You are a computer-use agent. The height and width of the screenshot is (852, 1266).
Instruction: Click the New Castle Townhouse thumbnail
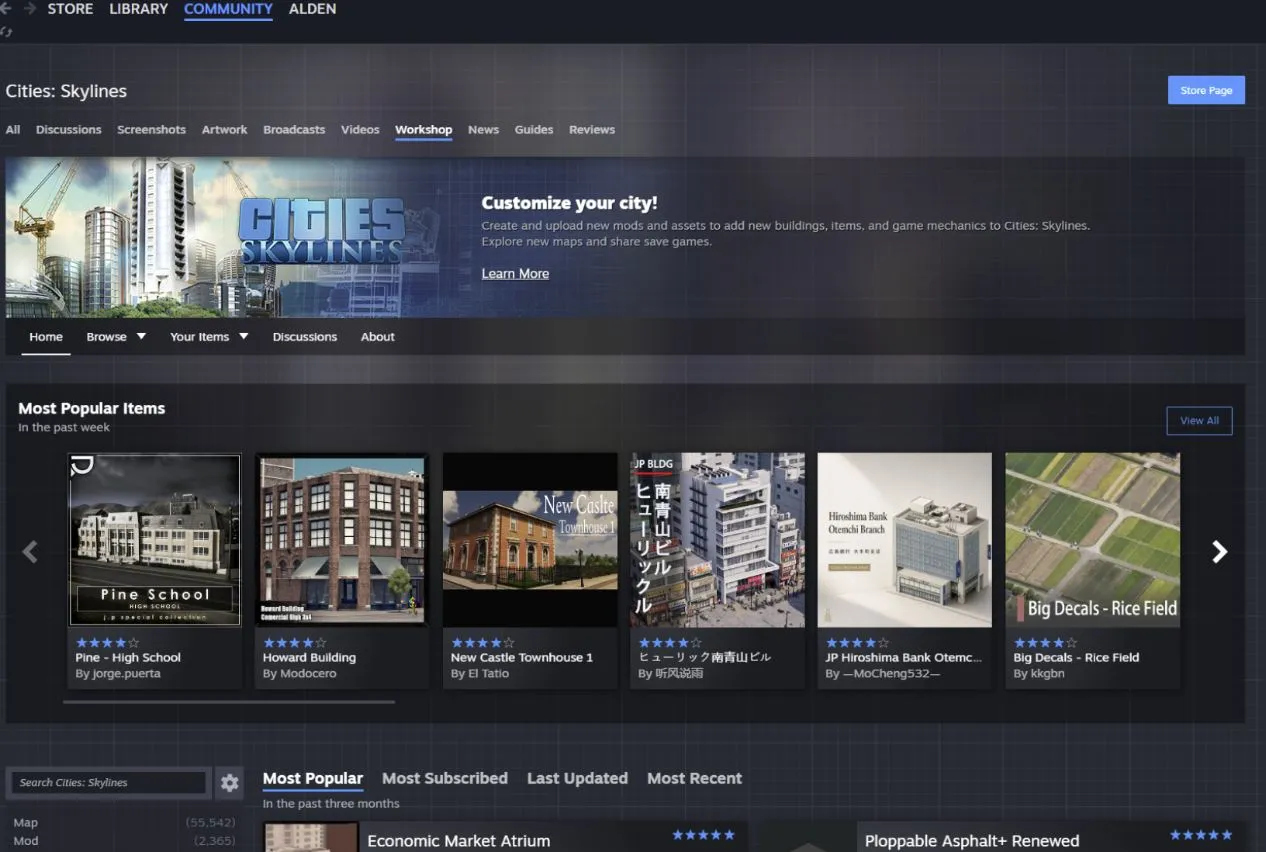(x=530, y=540)
